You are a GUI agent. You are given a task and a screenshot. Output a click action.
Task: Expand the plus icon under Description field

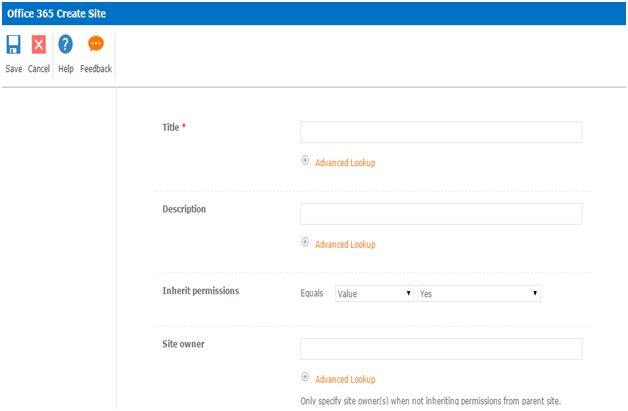305,242
